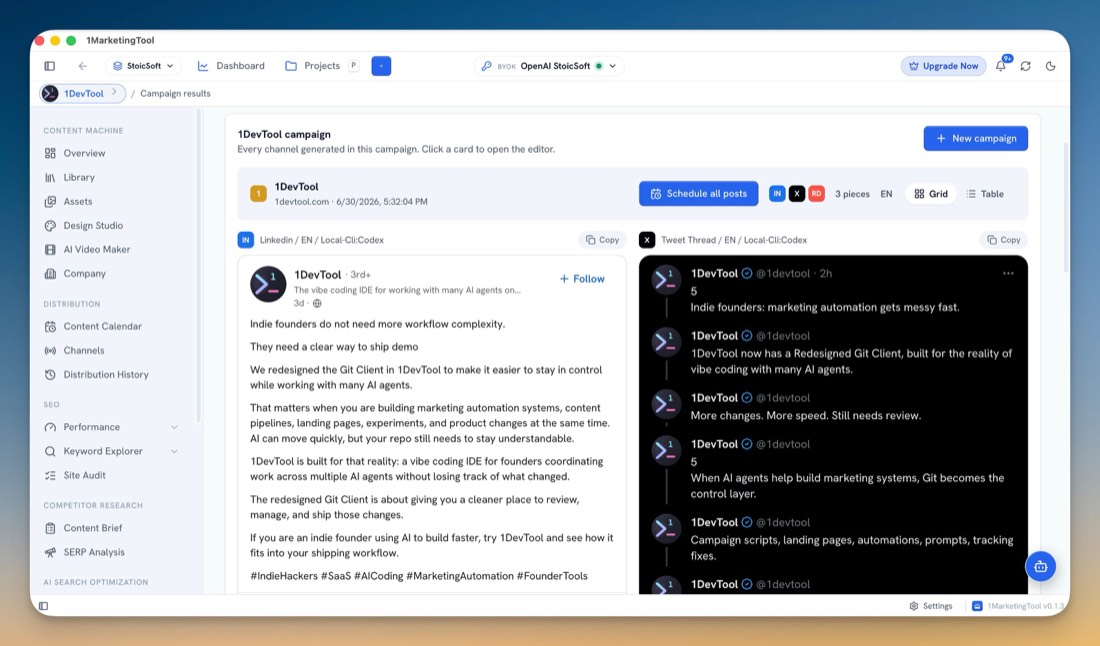Open the 1DevTool breadcrumb selector
Screen dimensions: 1100x646
(x=83, y=93)
